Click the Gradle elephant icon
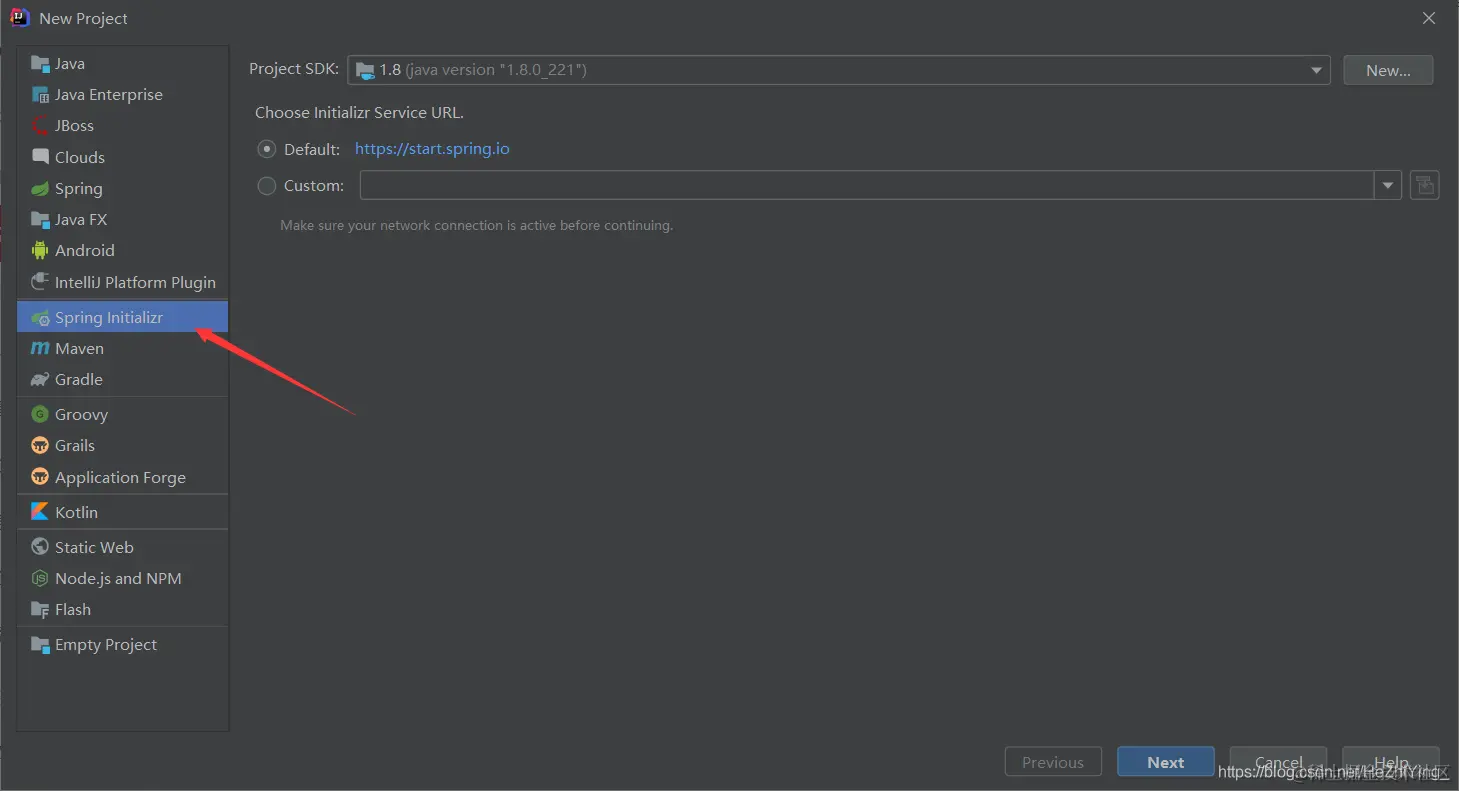 [40, 379]
